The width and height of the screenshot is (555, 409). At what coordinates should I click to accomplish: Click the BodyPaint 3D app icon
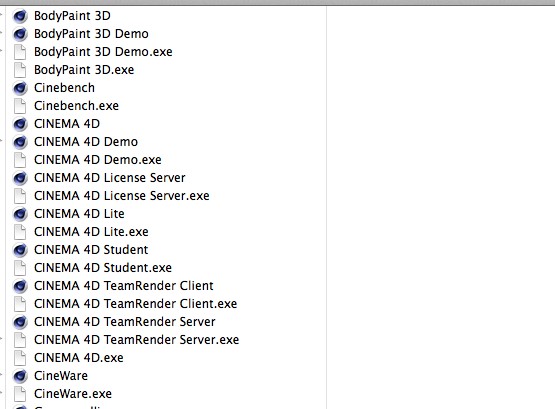(20, 16)
